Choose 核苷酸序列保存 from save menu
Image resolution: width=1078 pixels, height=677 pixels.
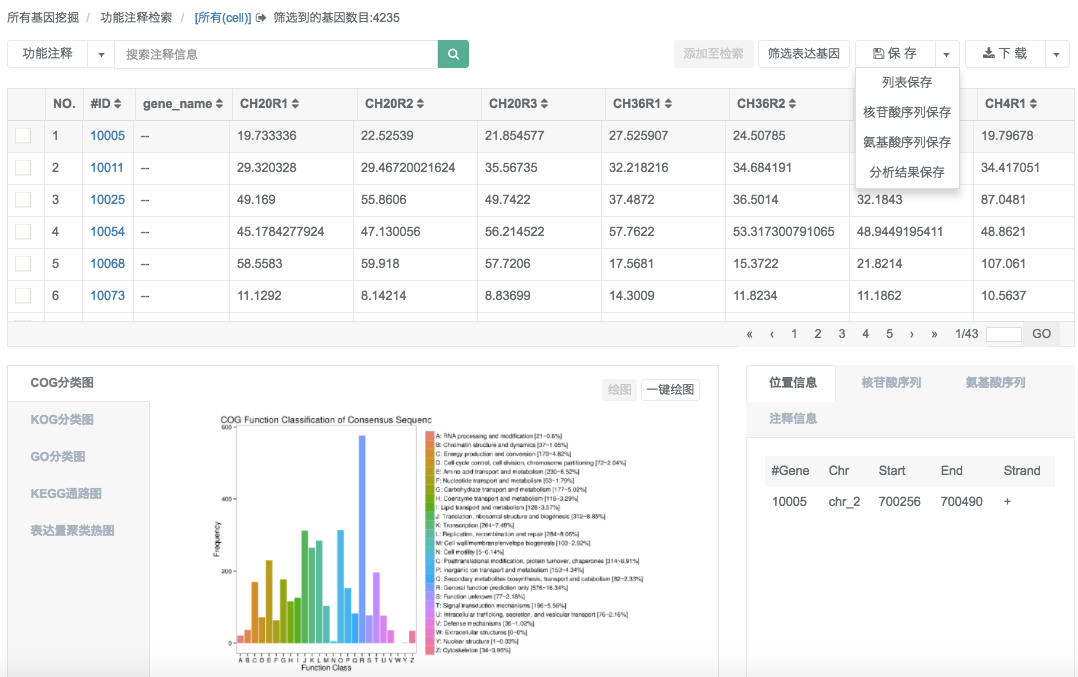coord(907,112)
